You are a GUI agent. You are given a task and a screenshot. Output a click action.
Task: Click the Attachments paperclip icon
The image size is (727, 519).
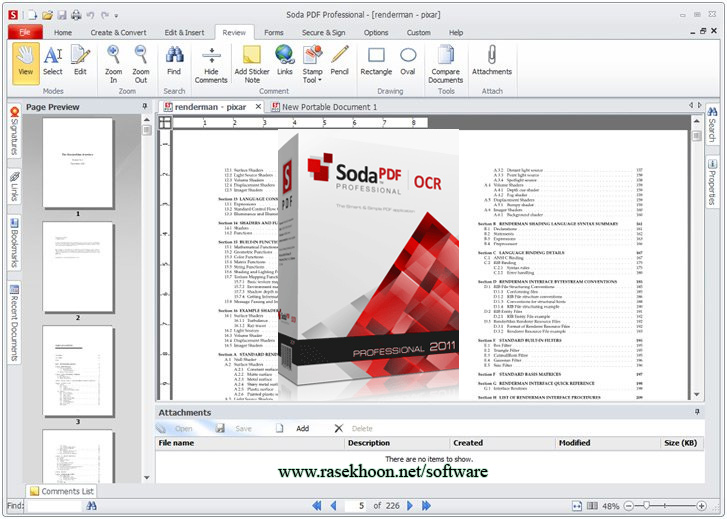coord(492,62)
